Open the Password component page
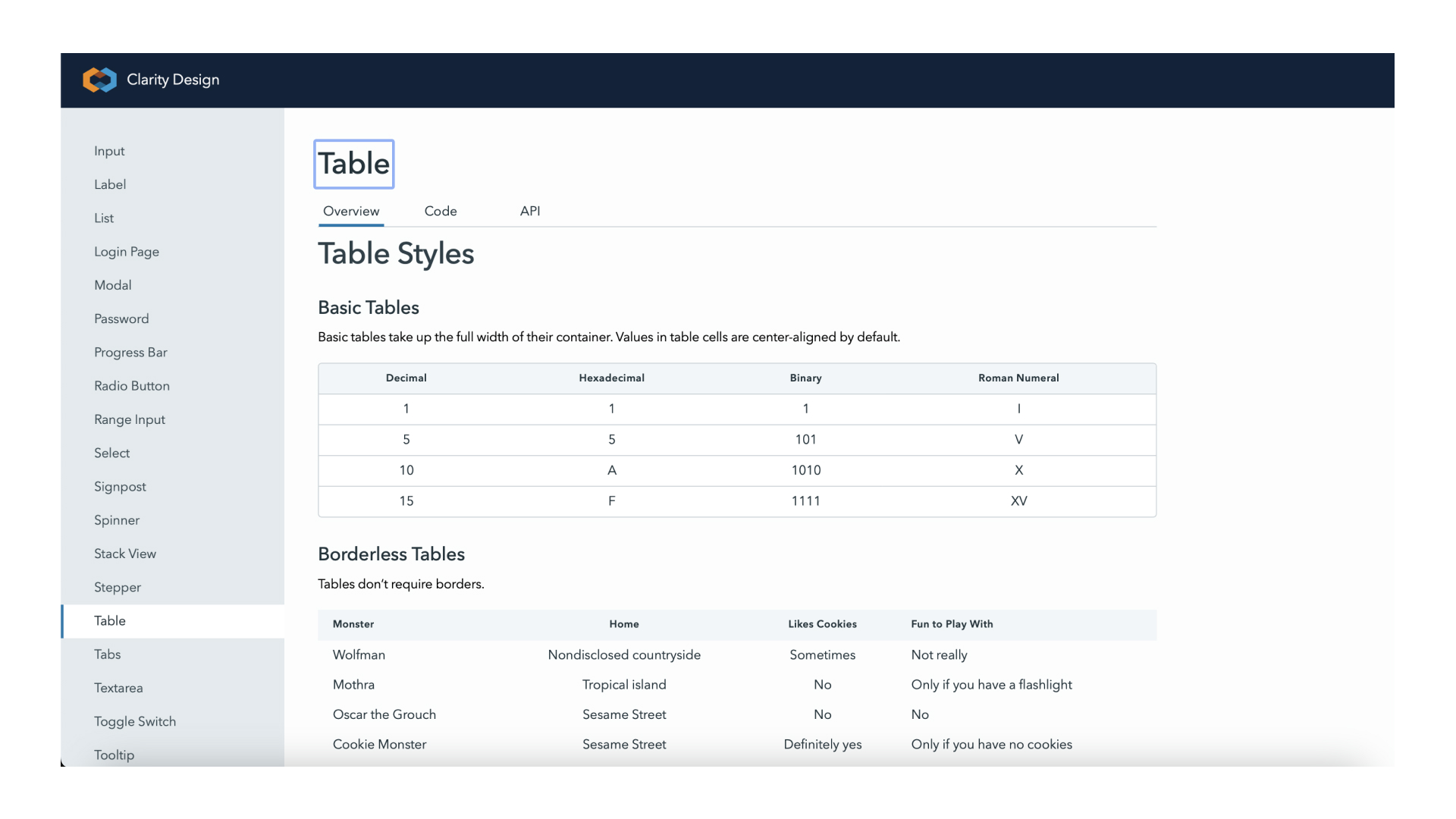Screen dimensions: 1456x819 point(121,318)
